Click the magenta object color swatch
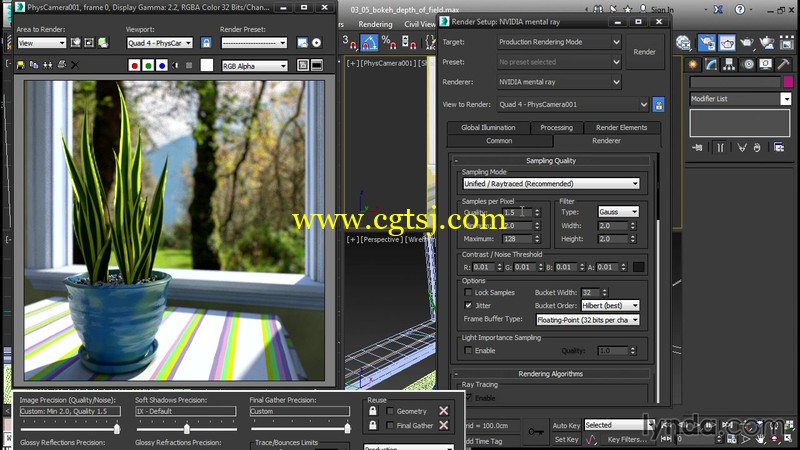This screenshot has width=800, height=450. click(x=788, y=82)
